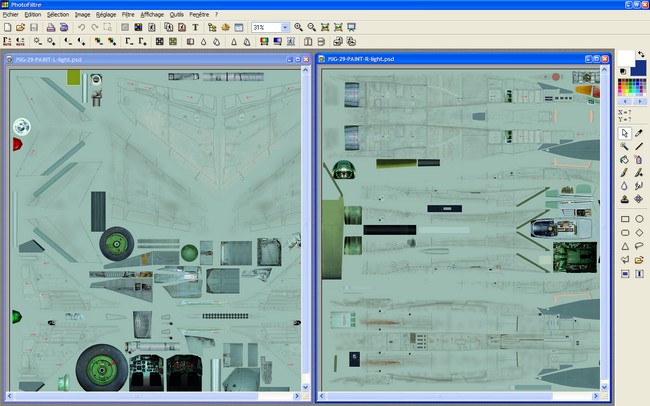Select the pointer selection tool

tap(625, 133)
